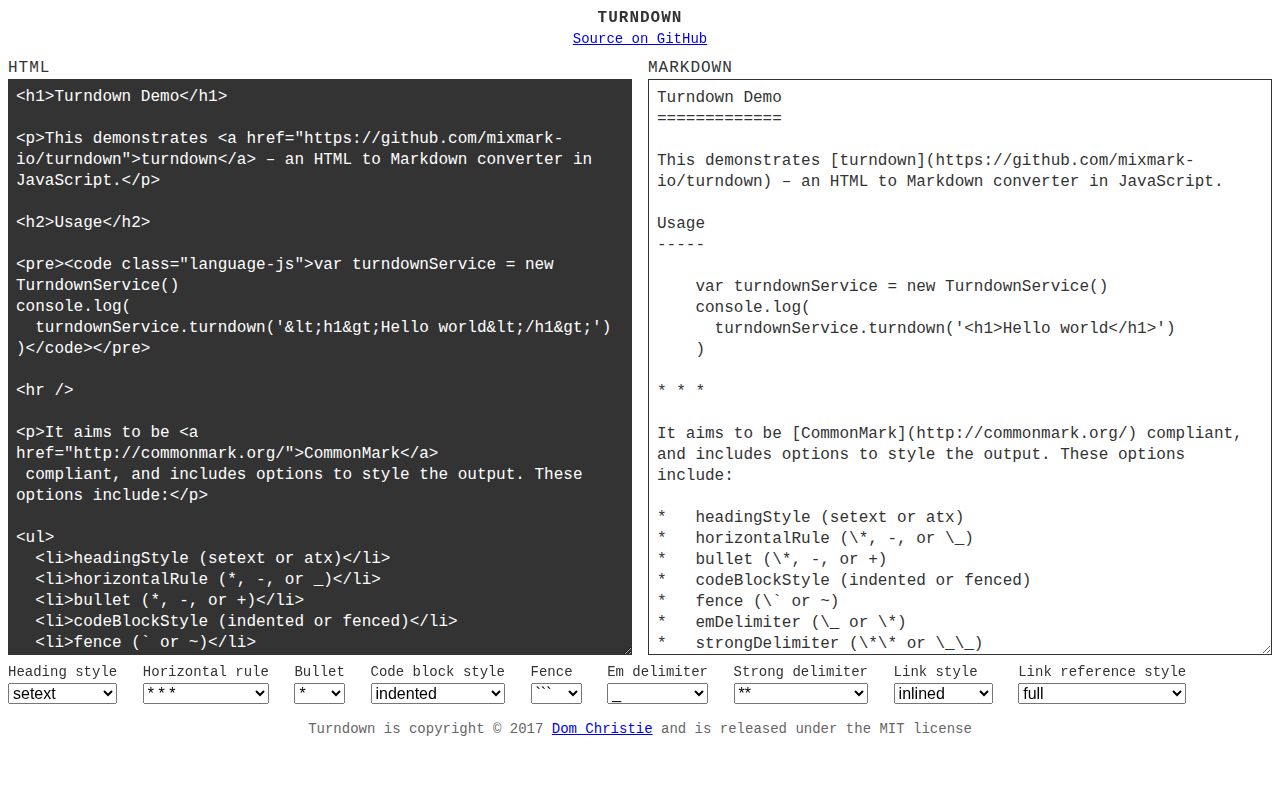Open the Source on GitHub link
Screen dimensions: 1280x800
(x=639, y=39)
